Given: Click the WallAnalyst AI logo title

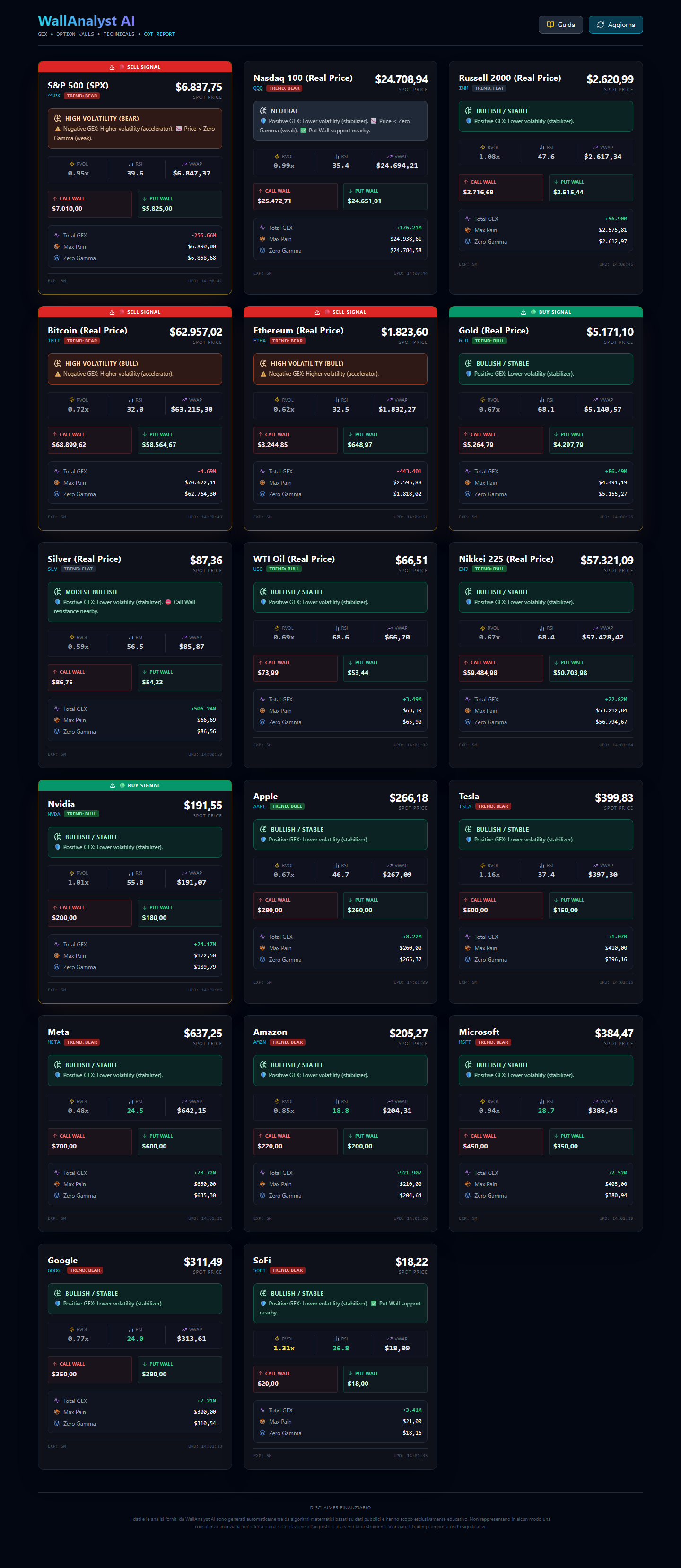Looking at the screenshot, I should [87, 21].
